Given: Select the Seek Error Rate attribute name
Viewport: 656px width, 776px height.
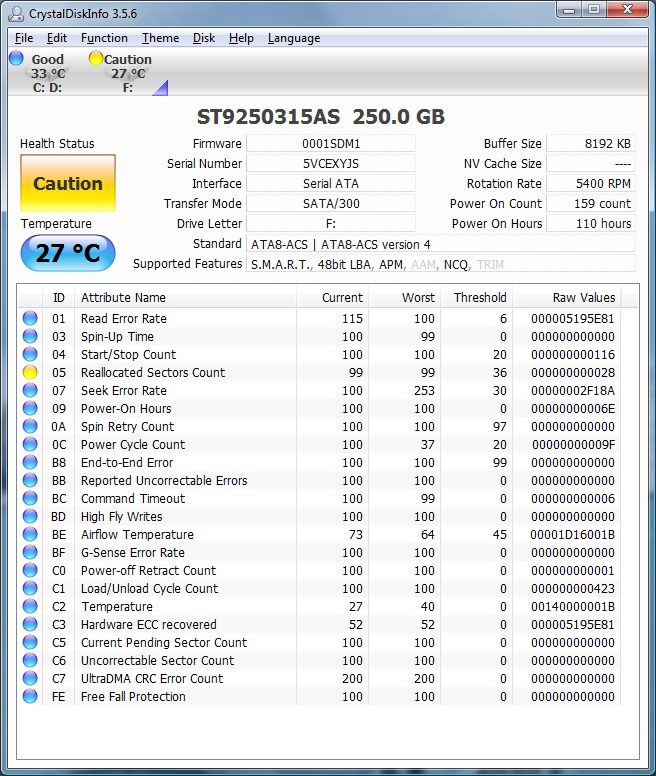Looking at the screenshot, I should [124, 390].
